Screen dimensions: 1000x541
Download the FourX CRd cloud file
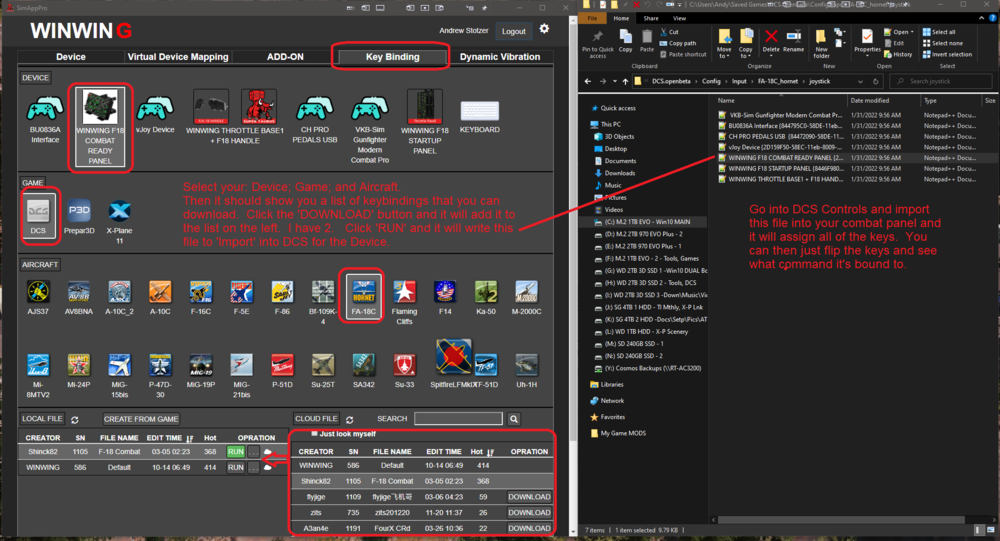[529, 528]
